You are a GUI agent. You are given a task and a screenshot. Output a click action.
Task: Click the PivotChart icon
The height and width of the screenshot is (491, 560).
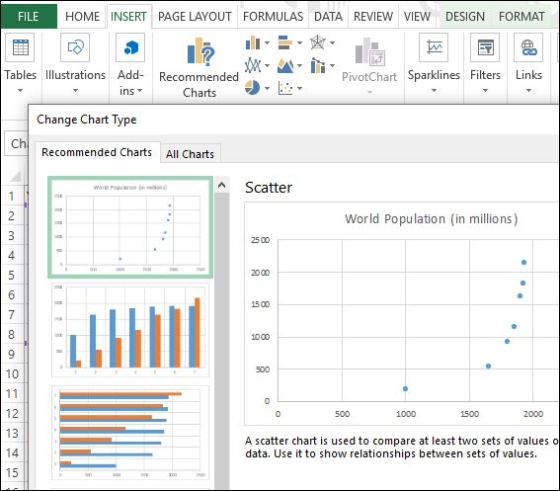(370, 52)
